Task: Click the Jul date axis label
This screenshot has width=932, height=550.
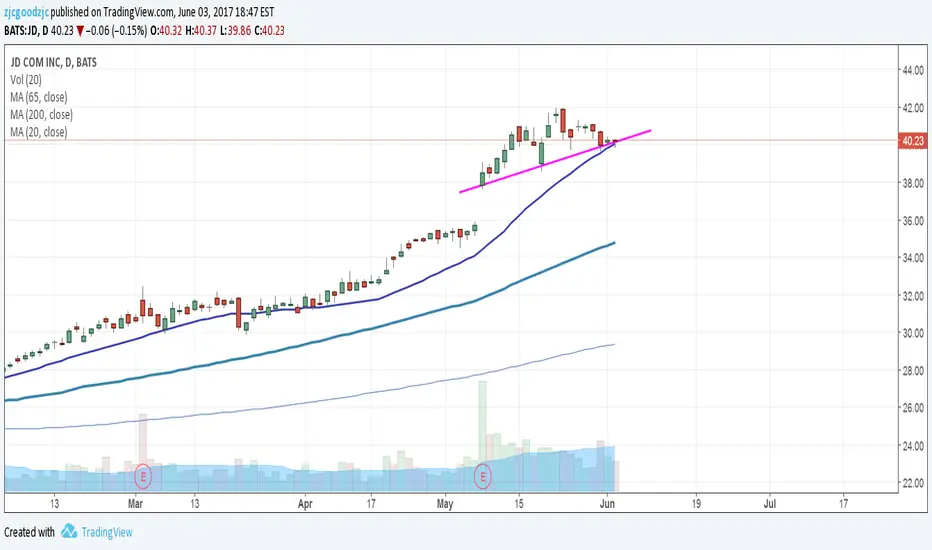Action: (x=770, y=504)
